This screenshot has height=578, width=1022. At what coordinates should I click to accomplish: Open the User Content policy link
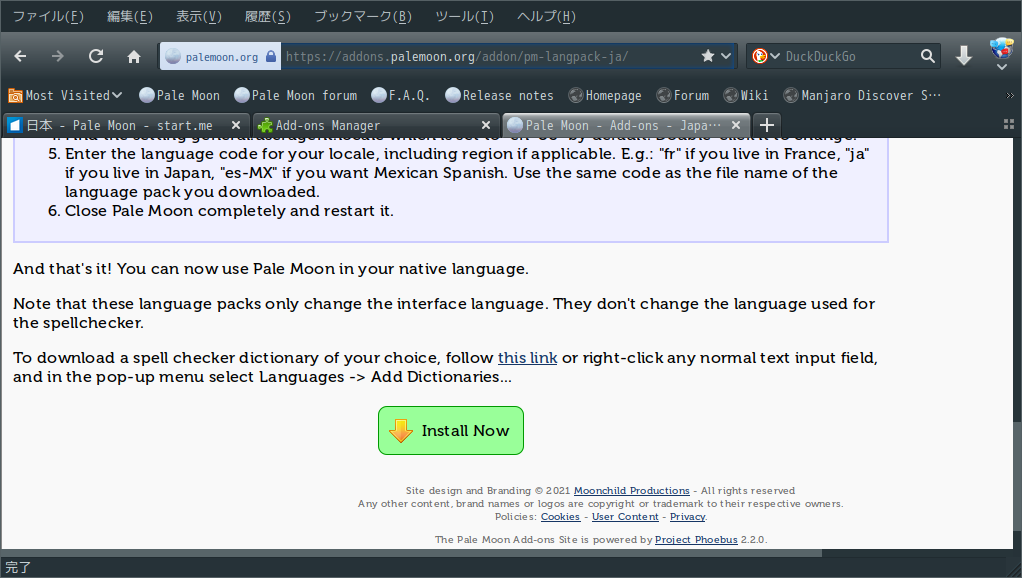point(625,517)
